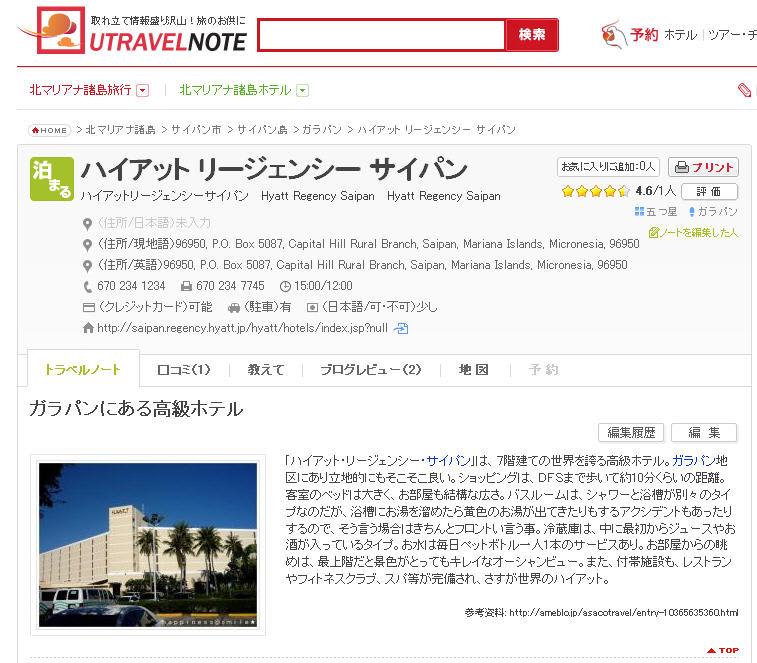Click the external link icon after URL
The image size is (757, 663).
tap(401, 328)
